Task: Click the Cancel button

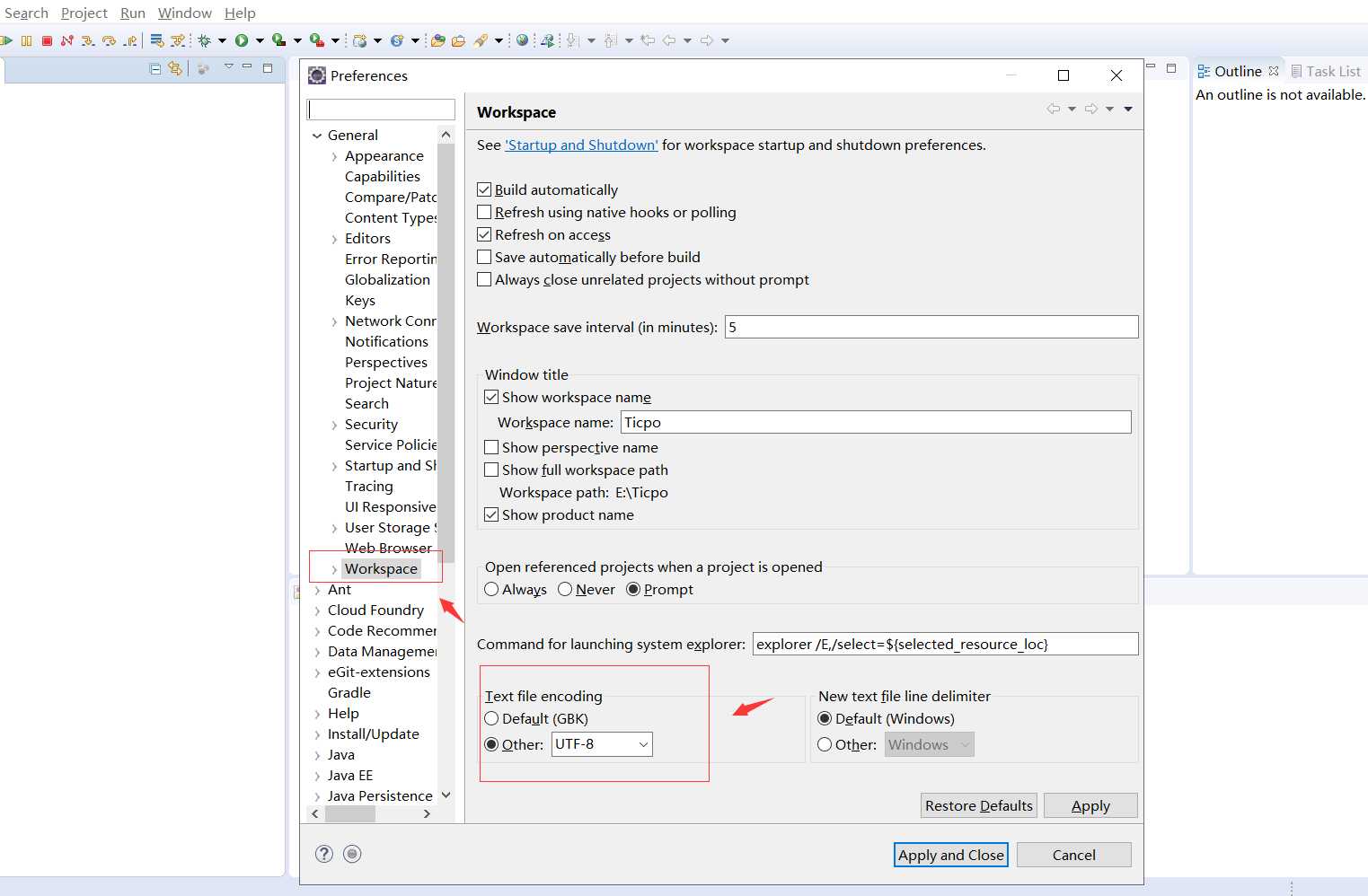Action: pos(1074,855)
